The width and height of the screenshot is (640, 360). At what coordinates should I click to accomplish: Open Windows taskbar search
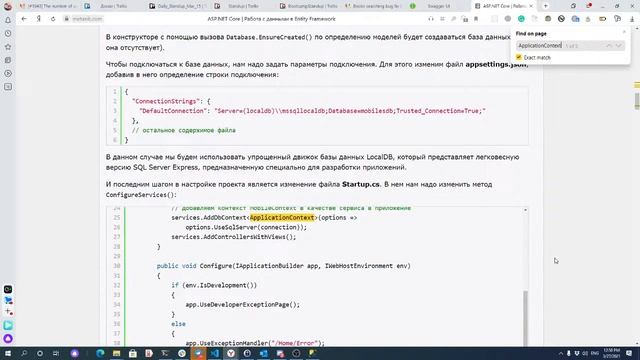pos(24,353)
